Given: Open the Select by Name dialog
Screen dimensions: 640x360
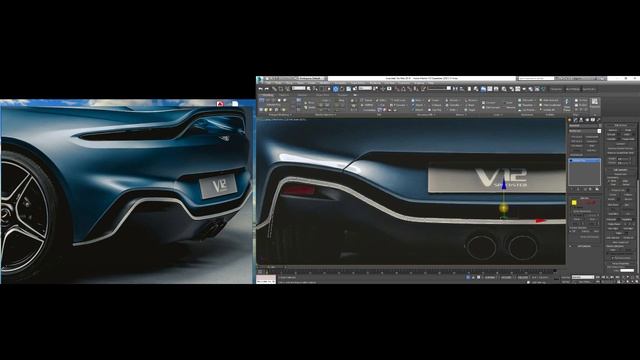Looking at the screenshot, I should pos(315,89).
